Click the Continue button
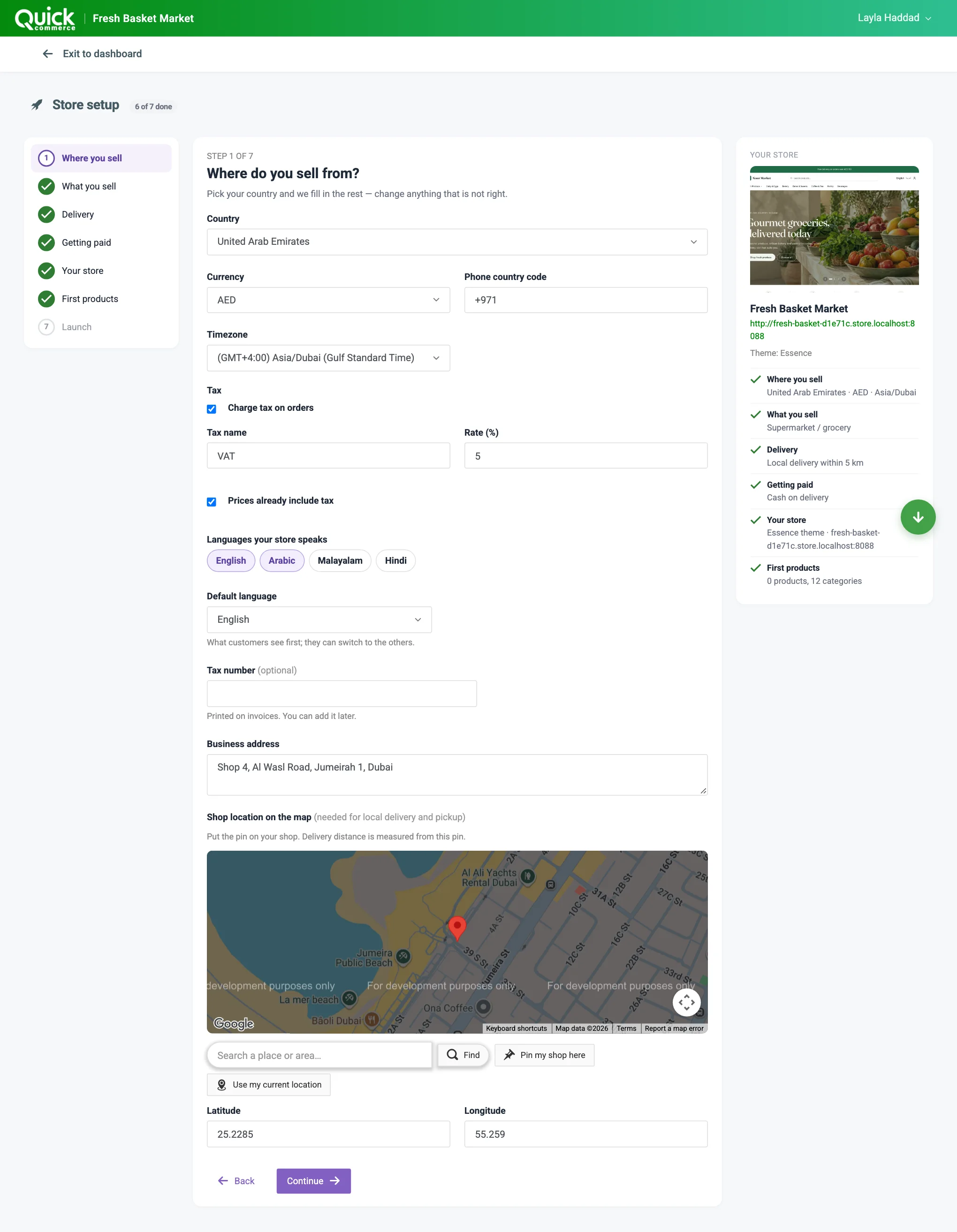Screen dimensions: 957x1232 314,1181
